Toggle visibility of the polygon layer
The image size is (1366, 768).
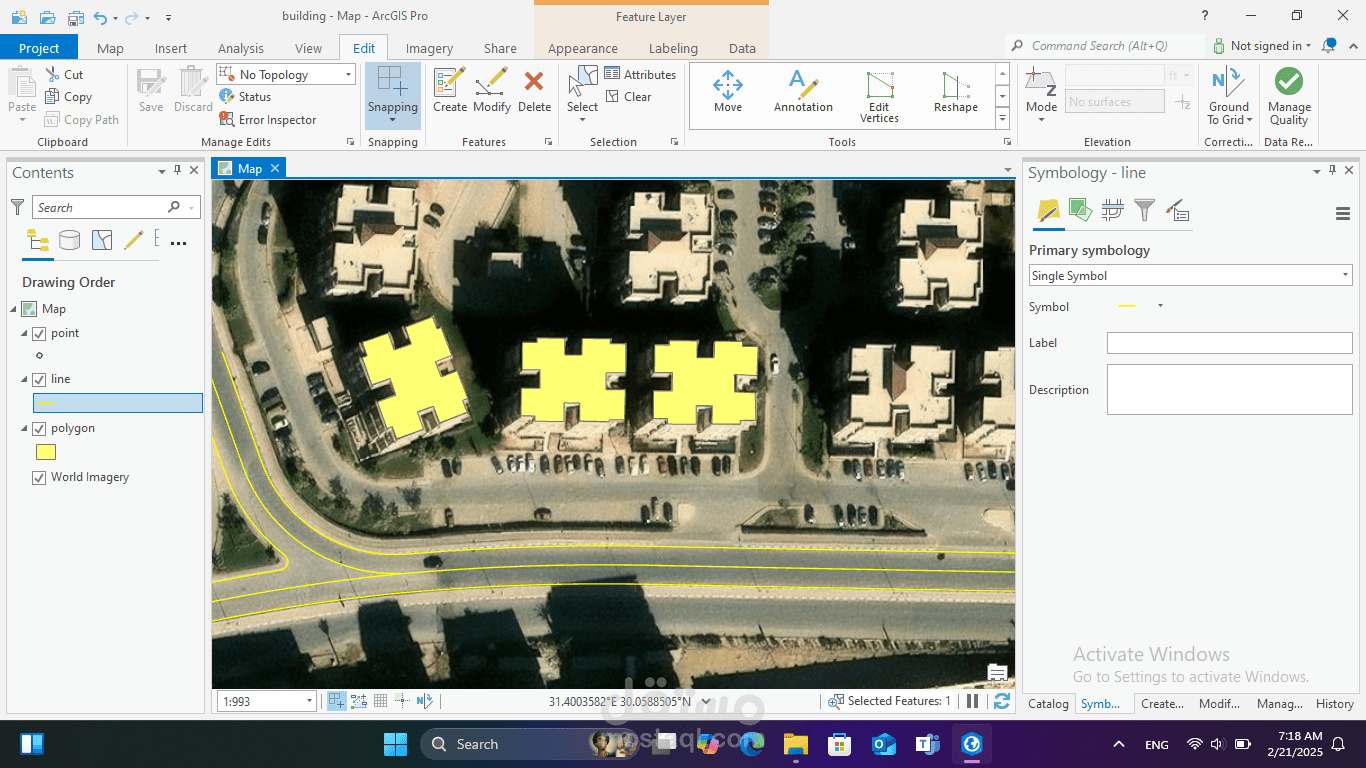pyautogui.click(x=39, y=428)
